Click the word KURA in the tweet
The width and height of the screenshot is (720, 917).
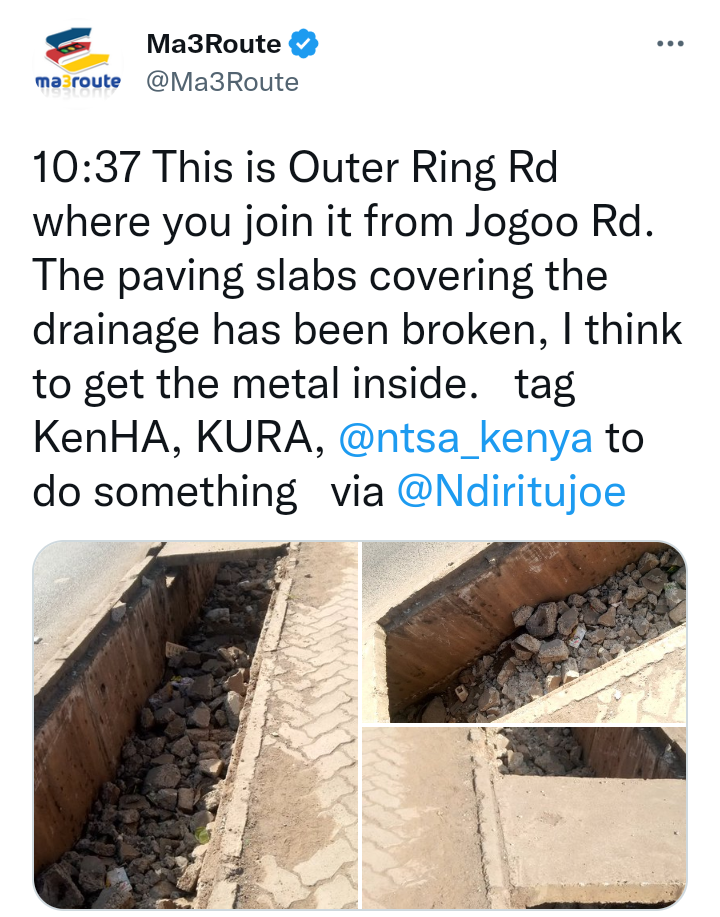point(260,437)
